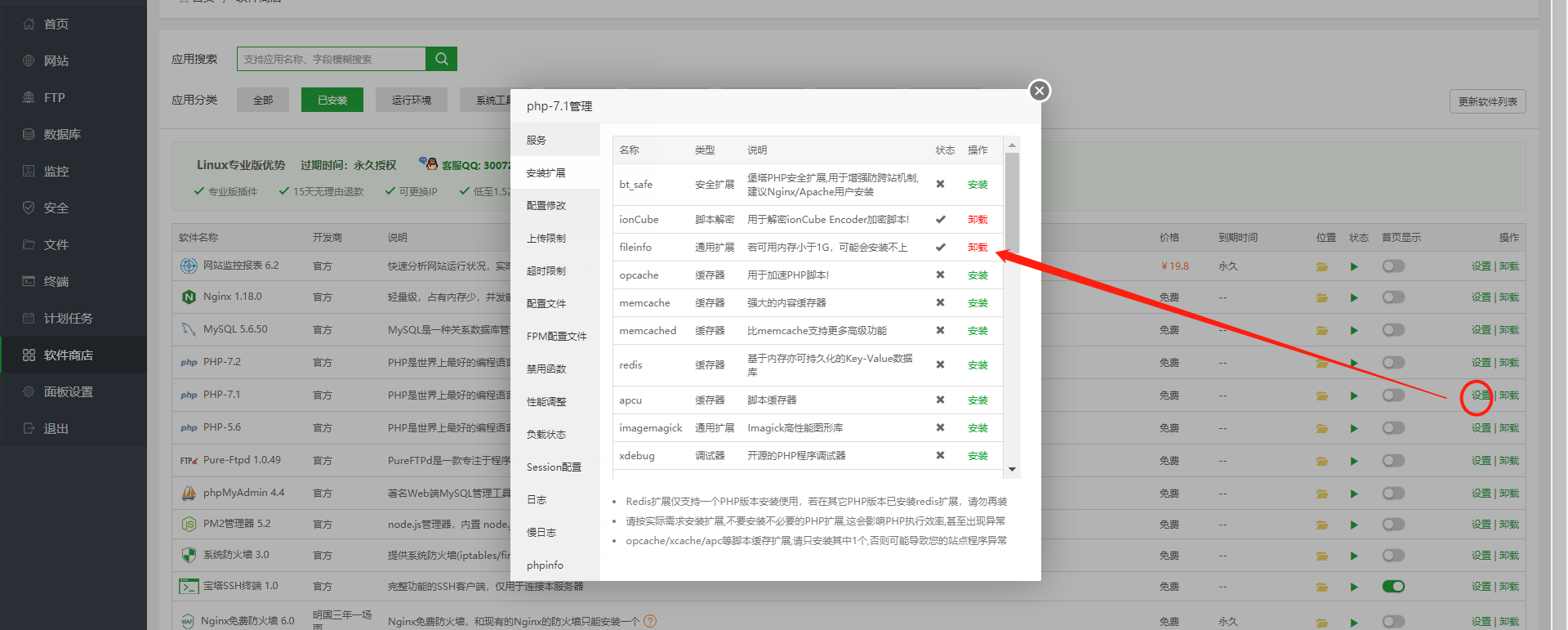This screenshot has height=630, width=1568.
Task: Toggle homepage display for MySQL row
Action: pyautogui.click(x=1393, y=329)
